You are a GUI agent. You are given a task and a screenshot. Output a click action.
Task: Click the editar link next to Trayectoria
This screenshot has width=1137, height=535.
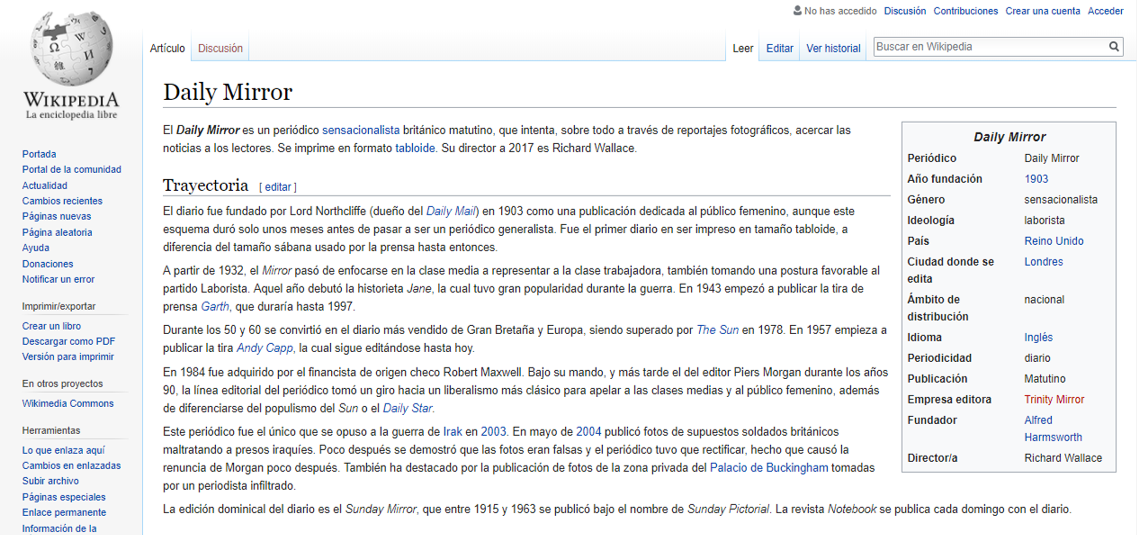point(278,186)
